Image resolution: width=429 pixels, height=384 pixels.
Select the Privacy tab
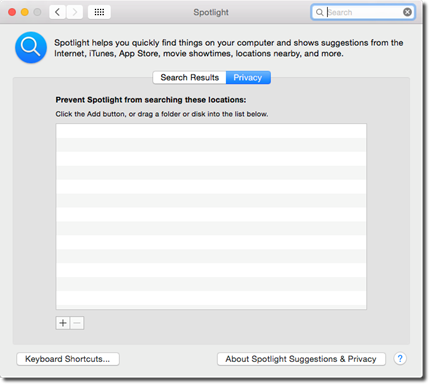[x=248, y=78]
